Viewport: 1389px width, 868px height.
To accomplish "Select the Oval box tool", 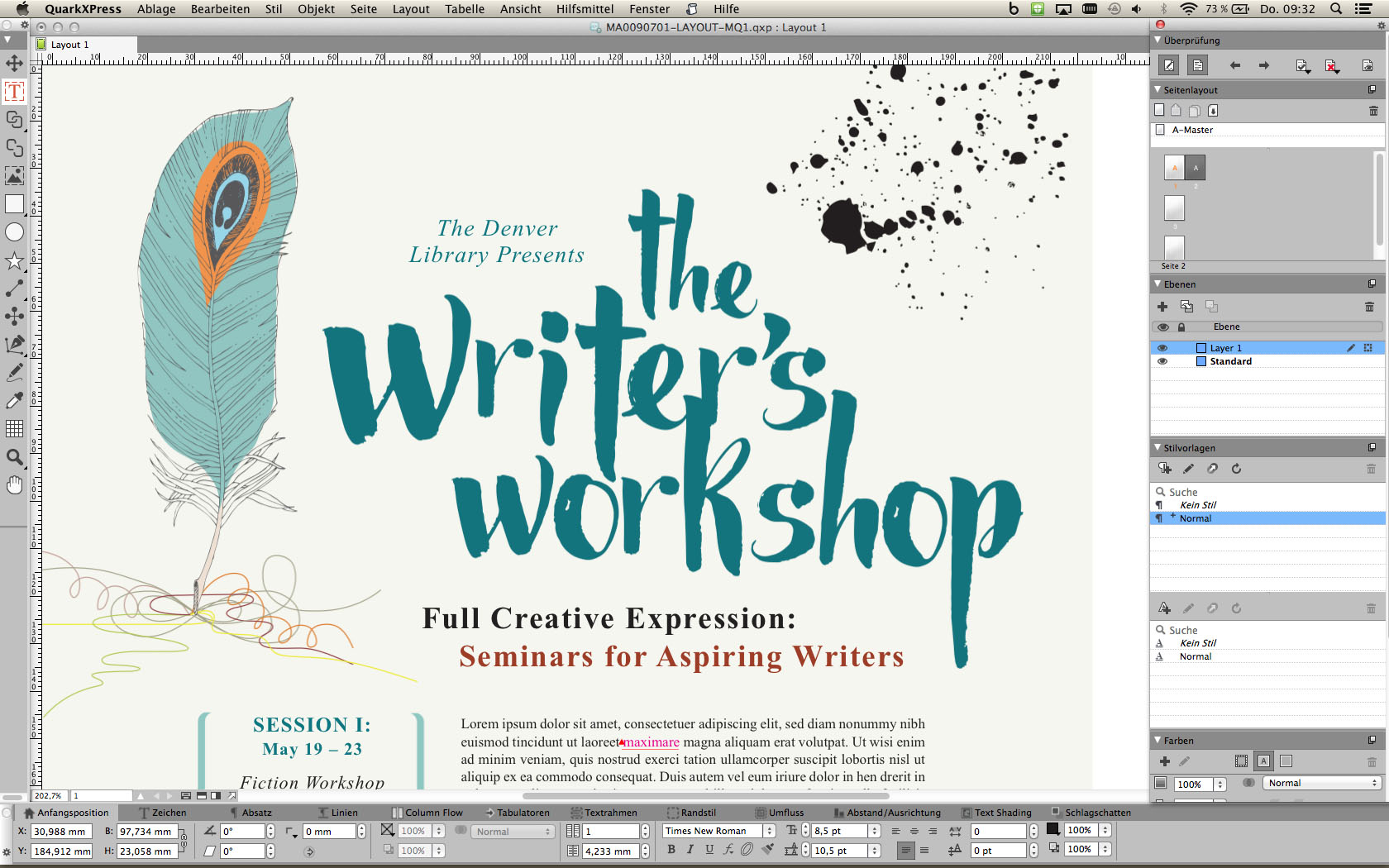I will tap(14, 232).
